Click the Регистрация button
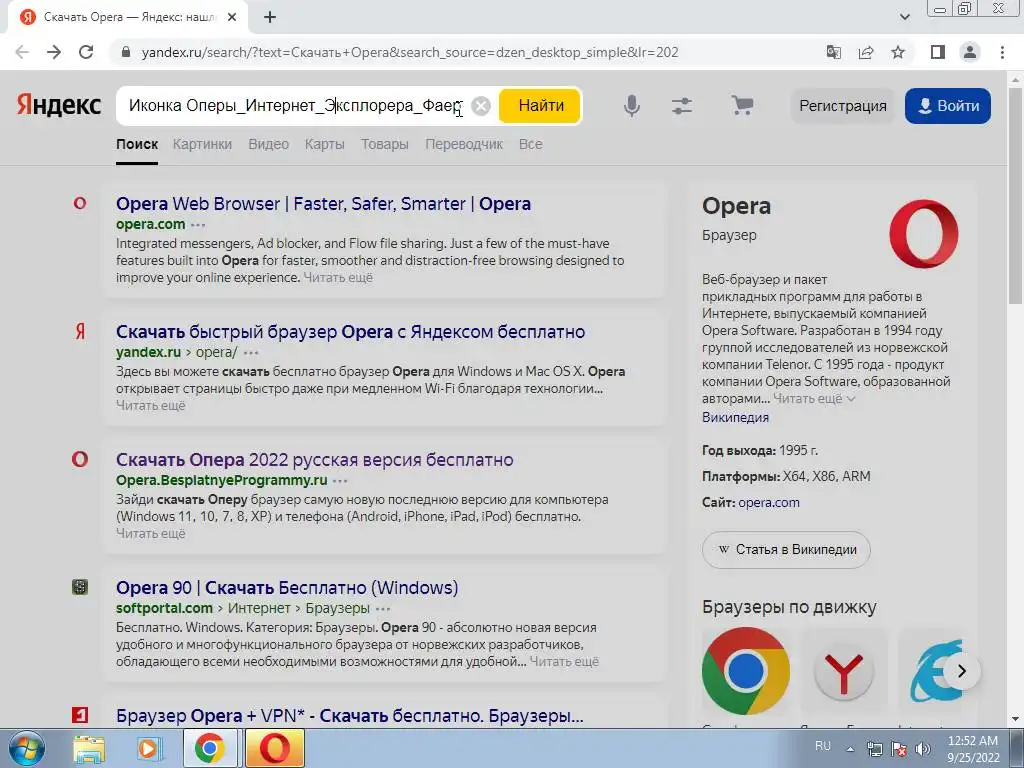Viewport: 1024px width, 768px height. [x=843, y=106]
